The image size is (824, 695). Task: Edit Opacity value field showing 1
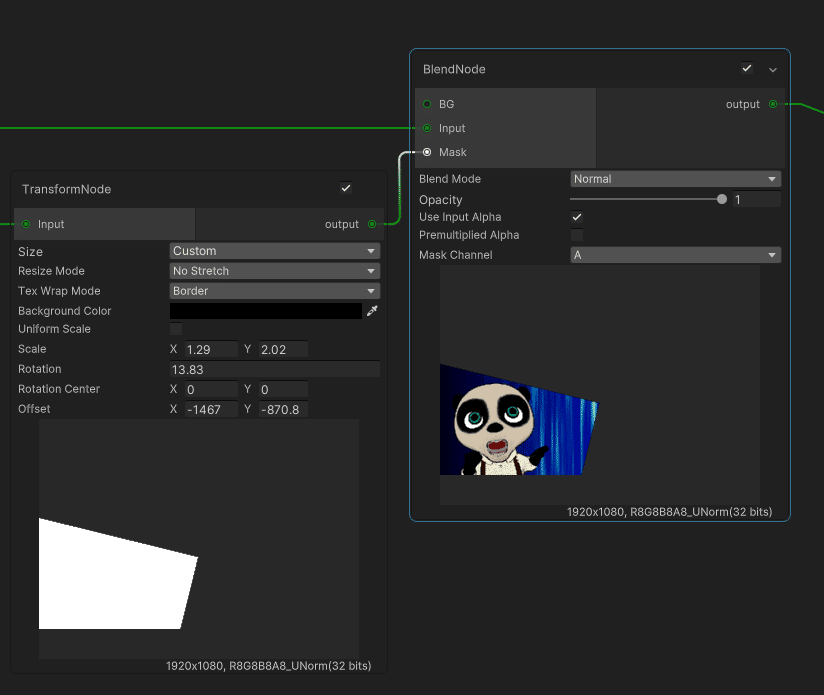757,200
